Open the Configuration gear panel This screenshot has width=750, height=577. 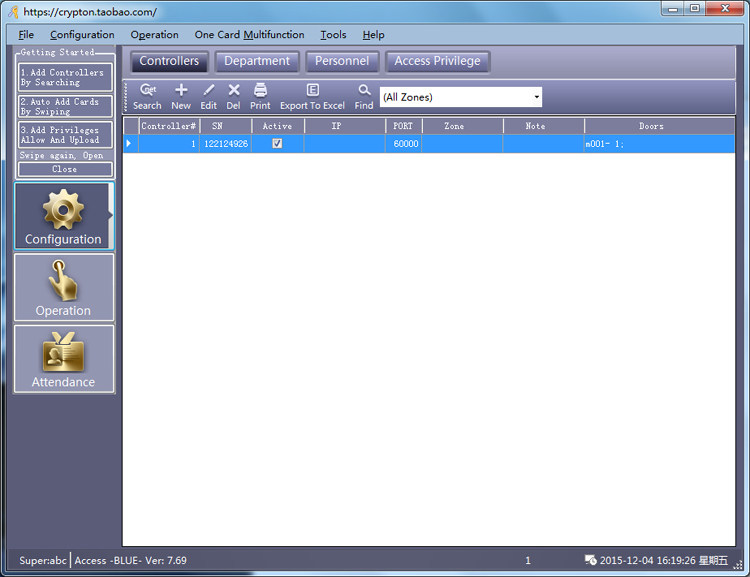point(64,216)
